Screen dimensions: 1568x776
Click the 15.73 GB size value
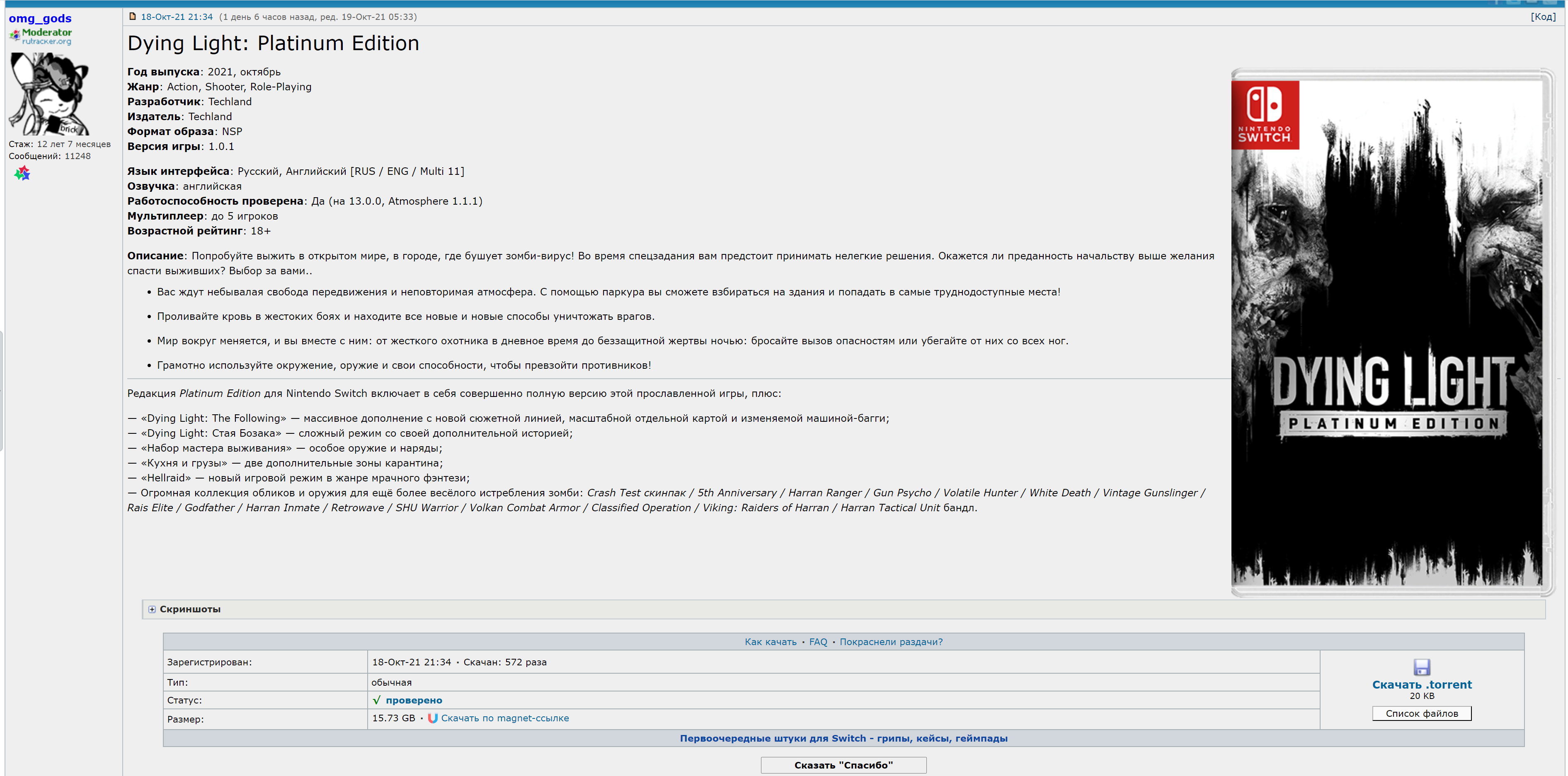(393, 718)
